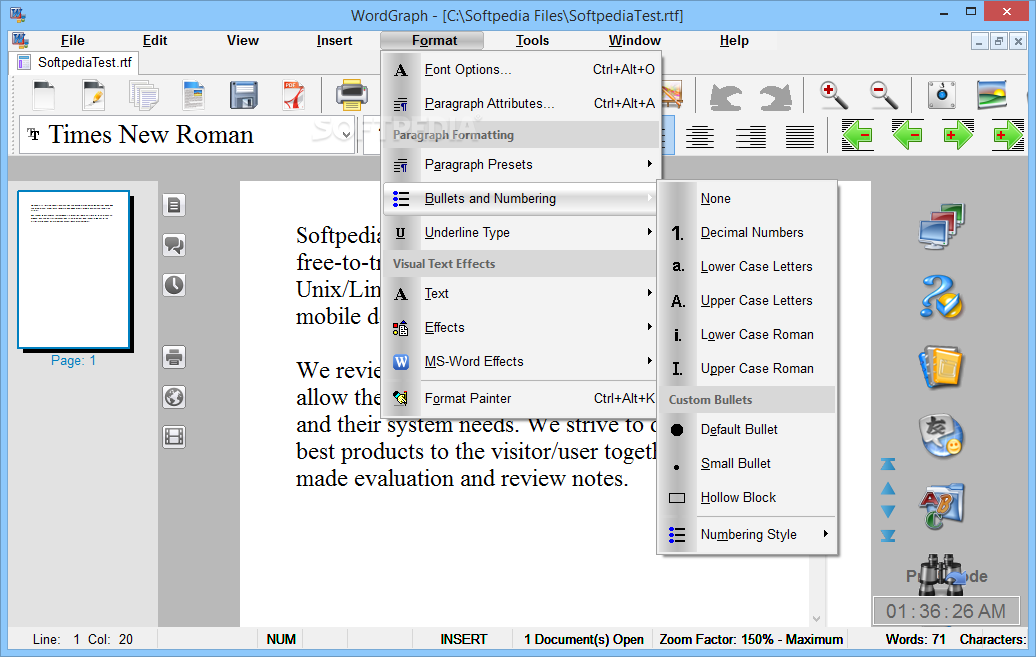Choose None in bullets submenu
The height and width of the screenshot is (657, 1036).
[x=748, y=198]
